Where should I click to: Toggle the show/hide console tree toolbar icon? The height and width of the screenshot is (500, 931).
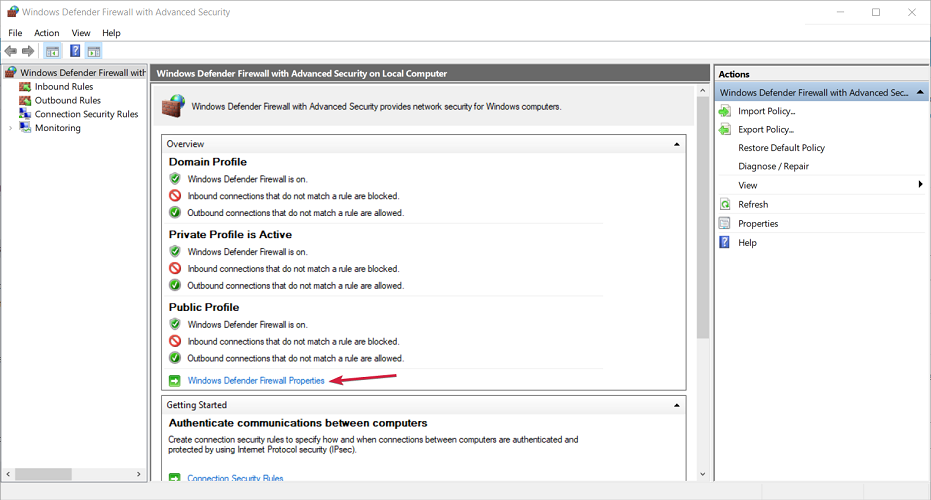(x=52, y=51)
